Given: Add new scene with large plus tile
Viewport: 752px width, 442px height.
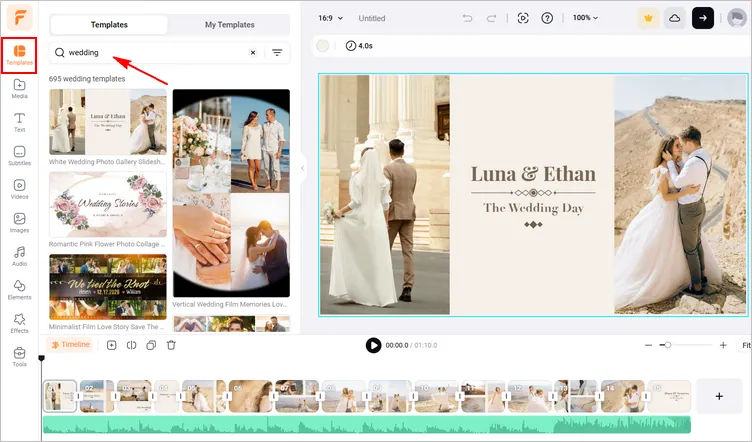Looking at the screenshot, I should (719, 396).
